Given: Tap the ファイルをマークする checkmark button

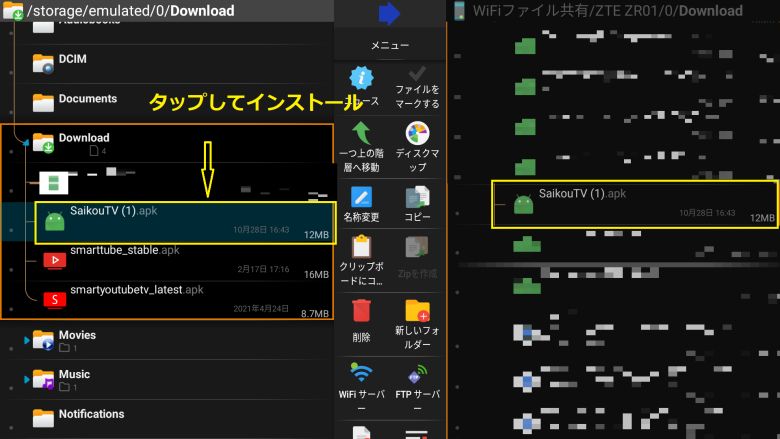Looking at the screenshot, I should (417, 88).
